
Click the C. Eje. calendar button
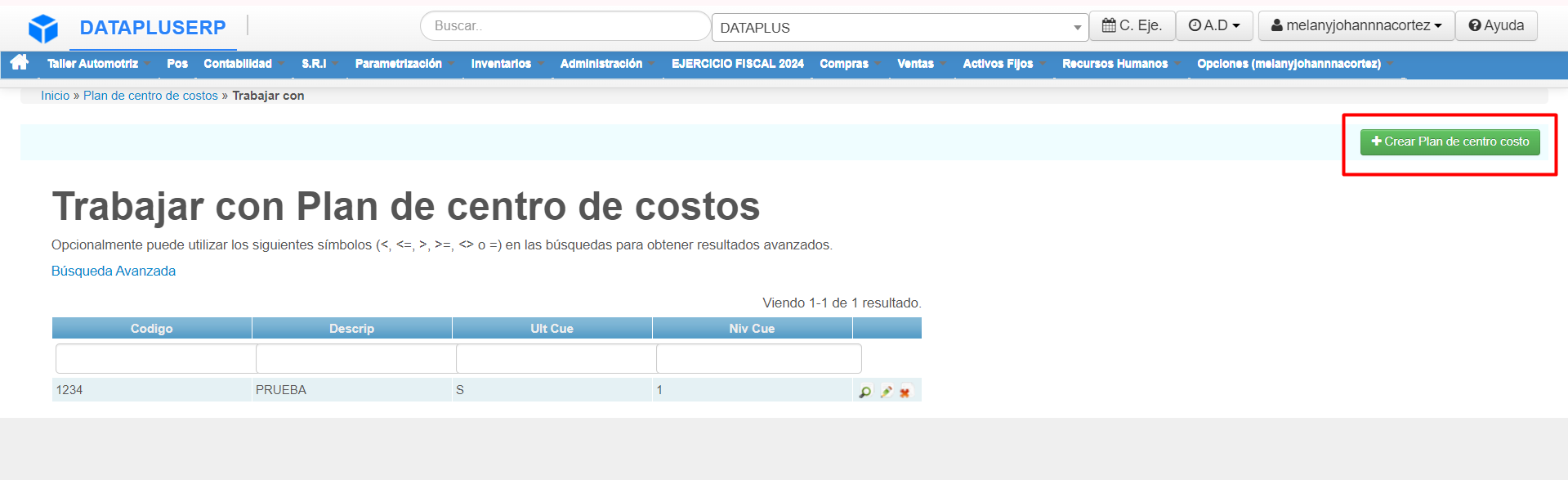[1132, 25]
